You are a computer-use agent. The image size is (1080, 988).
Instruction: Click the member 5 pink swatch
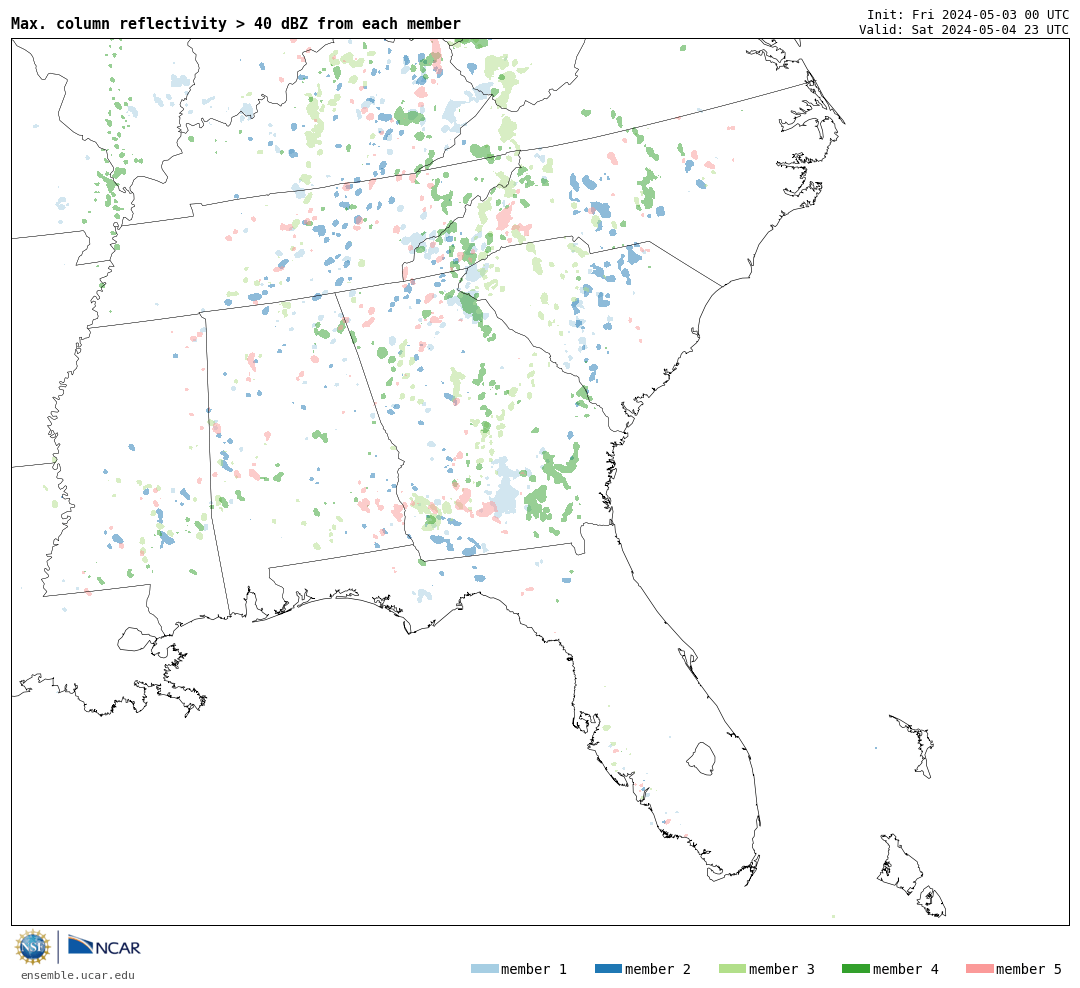[980, 969]
